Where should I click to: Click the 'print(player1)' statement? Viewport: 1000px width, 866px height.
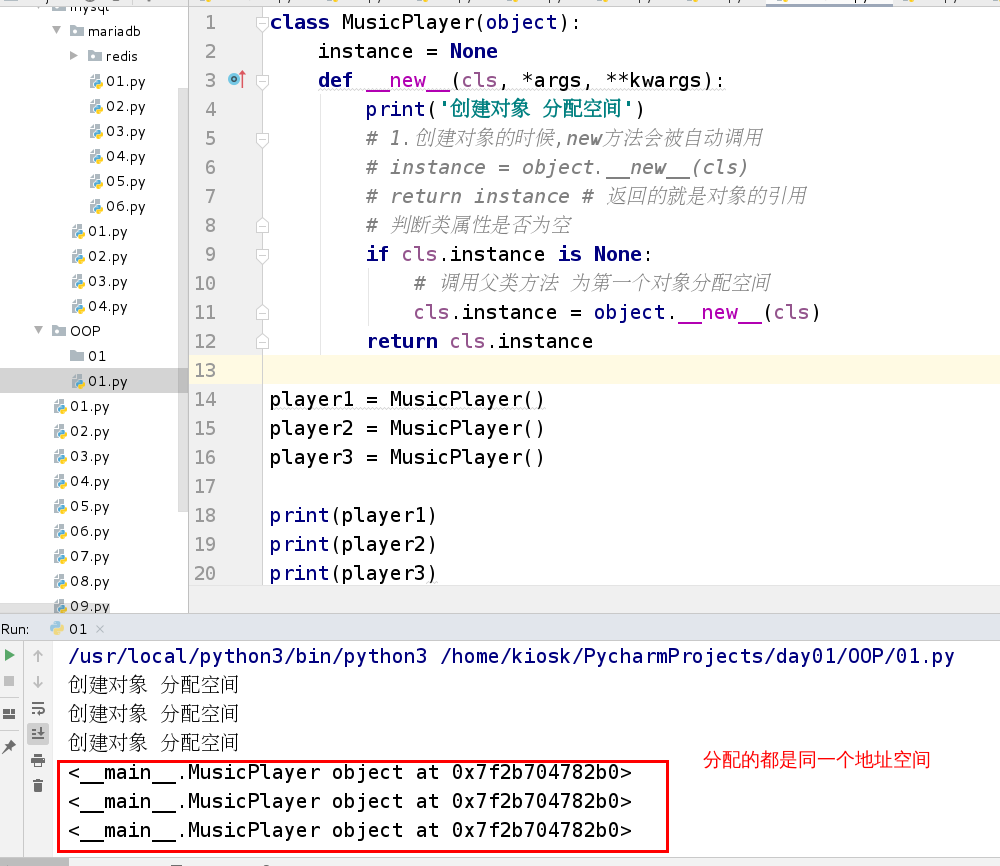click(353, 515)
